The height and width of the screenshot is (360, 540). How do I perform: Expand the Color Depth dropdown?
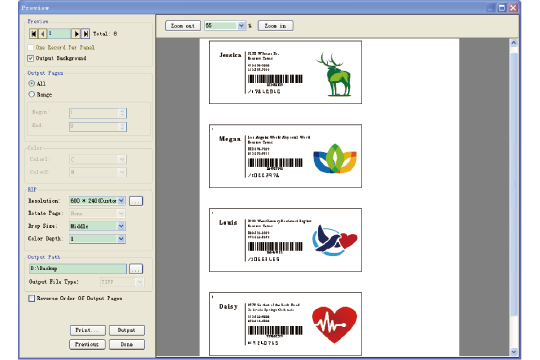(121, 239)
